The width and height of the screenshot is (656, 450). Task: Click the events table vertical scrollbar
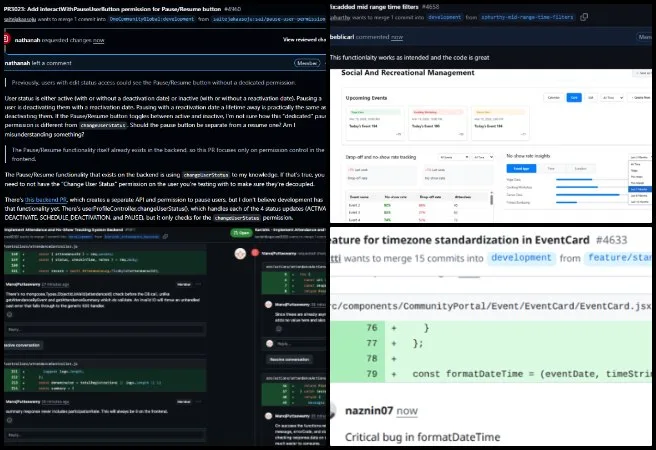[492, 199]
